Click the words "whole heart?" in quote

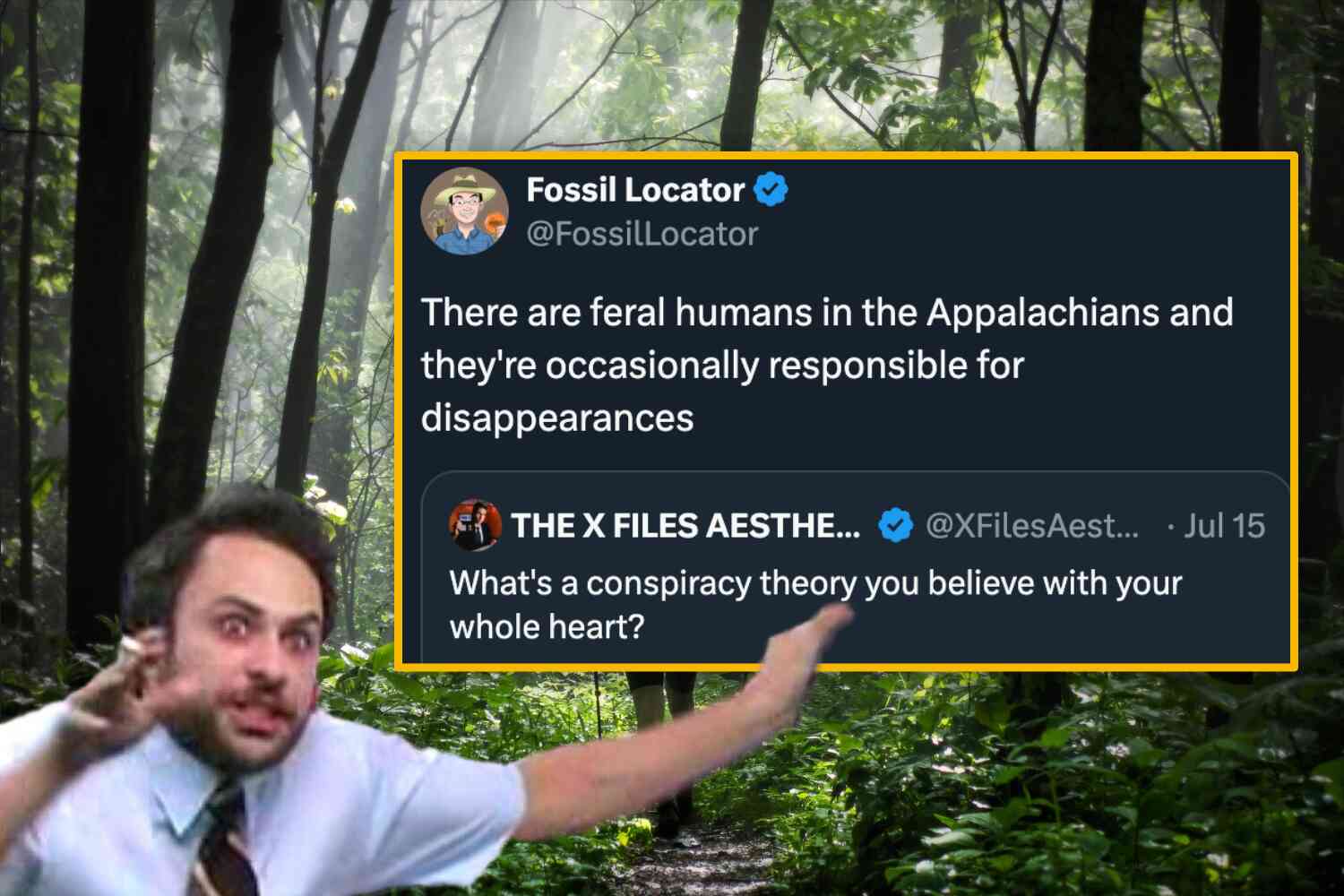tap(547, 626)
